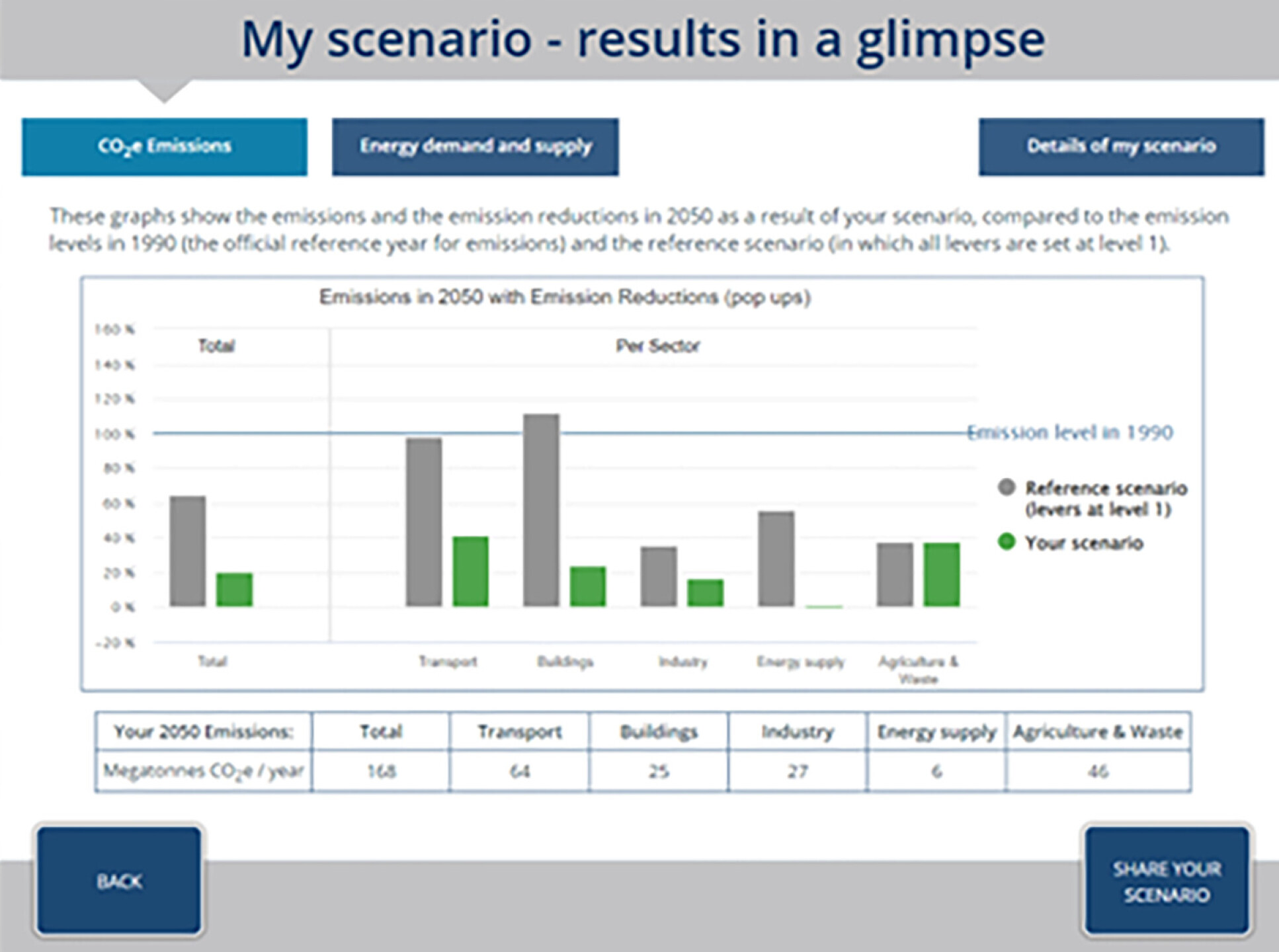Click the grey Energy supply bar
Image resolution: width=1279 pixels, height=952 pixels.
(x=776, y=559)
